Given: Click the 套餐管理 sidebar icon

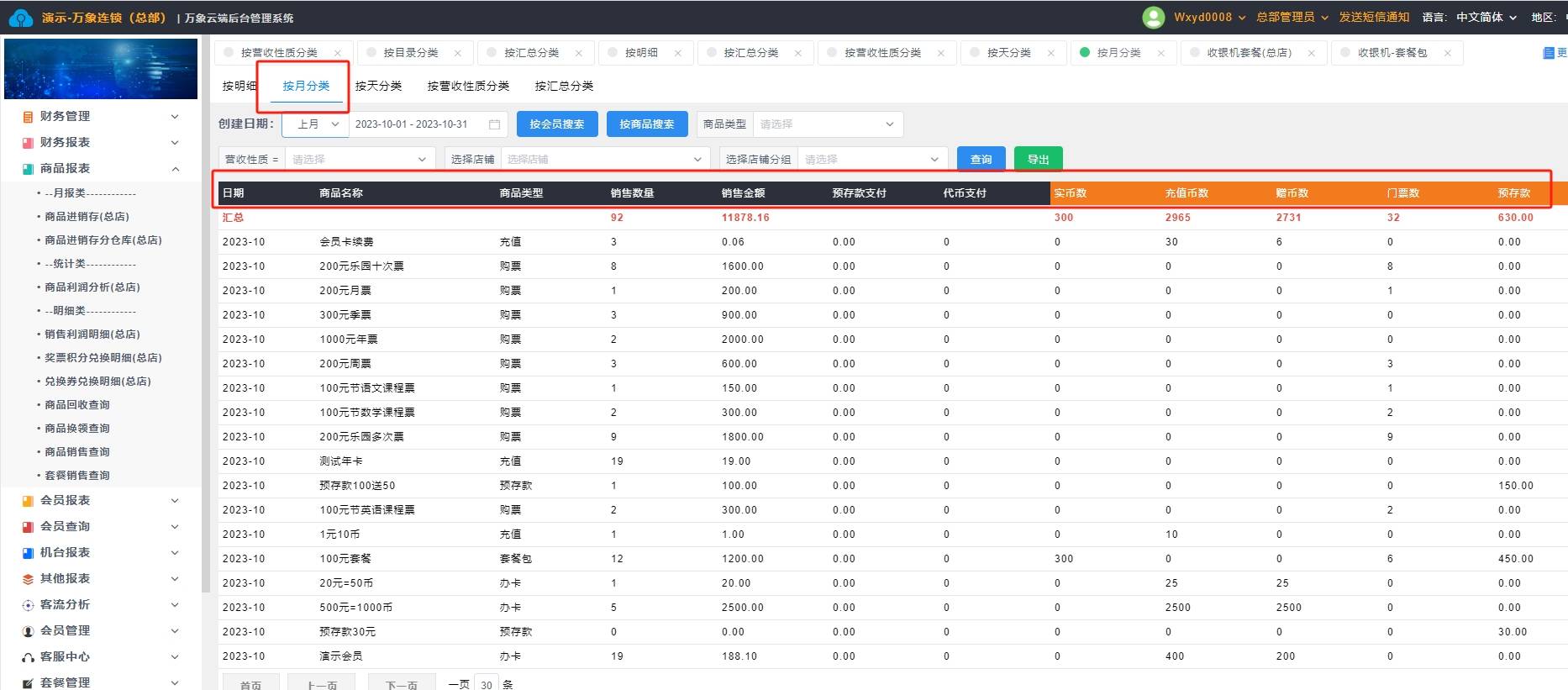Looking at the screenshot, I should pyautogui.click(x=28, y=683).
